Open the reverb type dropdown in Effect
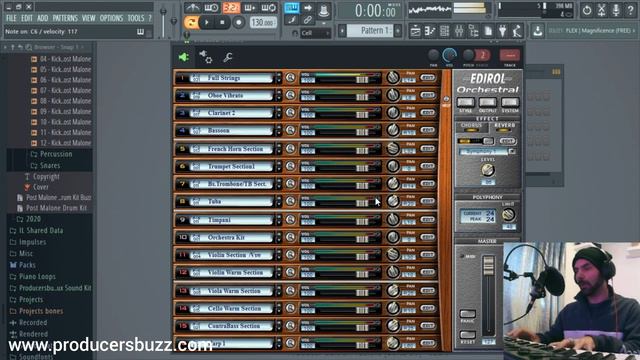 (x=512, y=151)
